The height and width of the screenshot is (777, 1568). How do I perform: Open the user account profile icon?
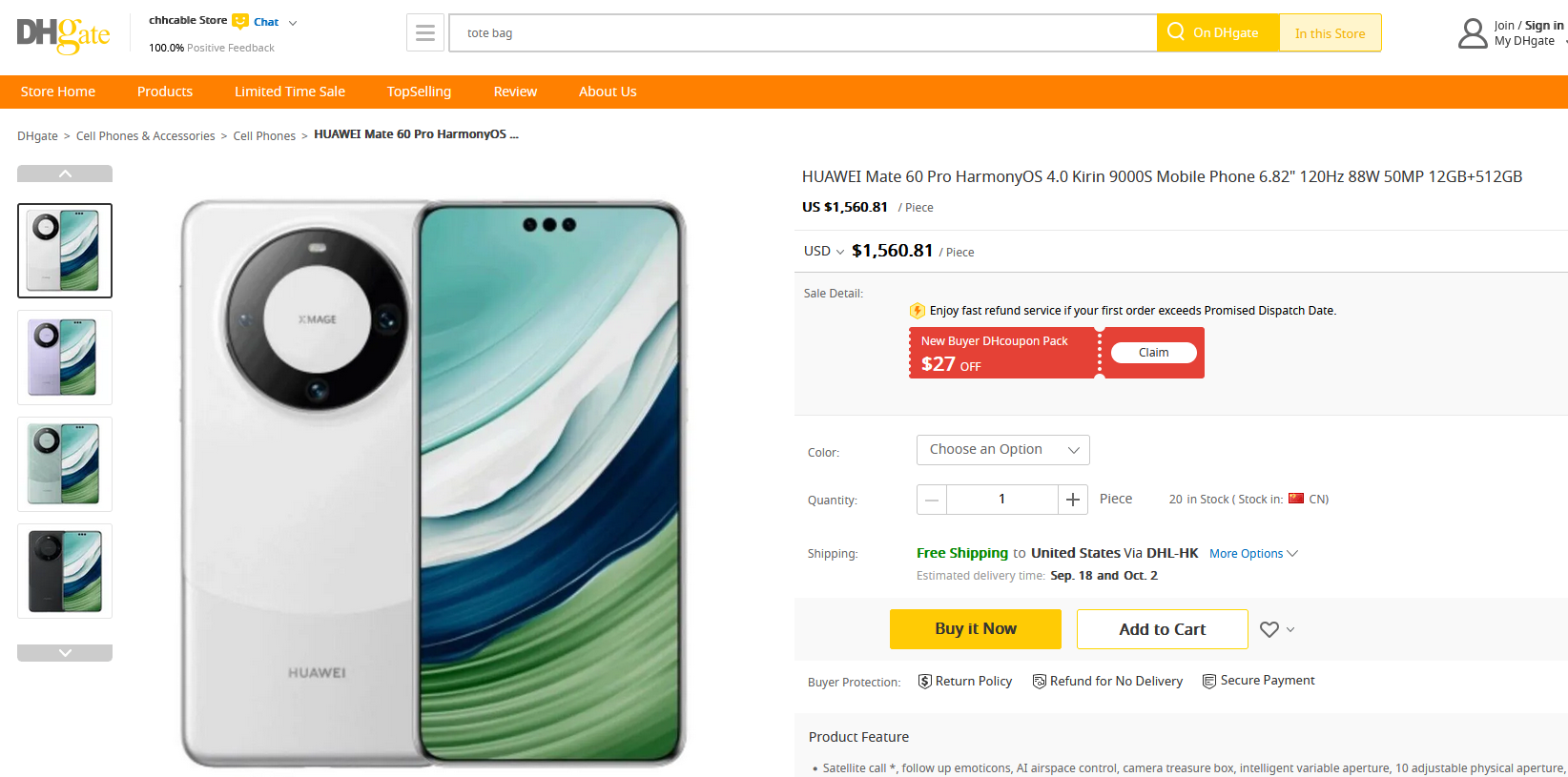point(1473,33)
